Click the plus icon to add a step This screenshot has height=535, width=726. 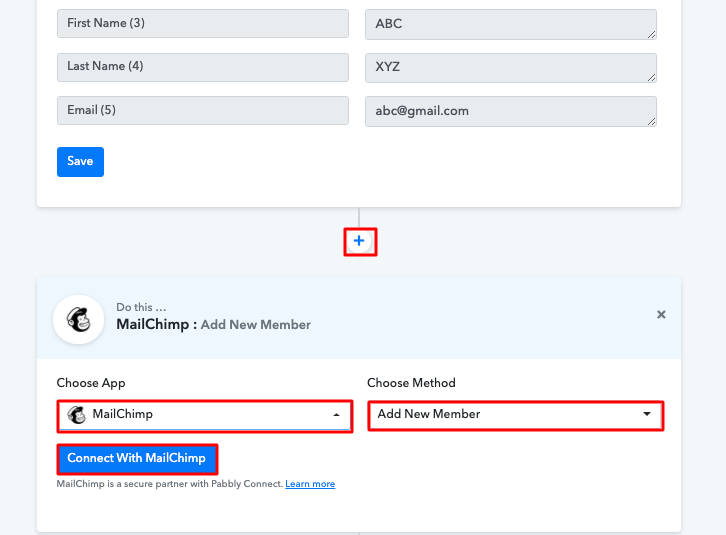click(x=359, y=241)
